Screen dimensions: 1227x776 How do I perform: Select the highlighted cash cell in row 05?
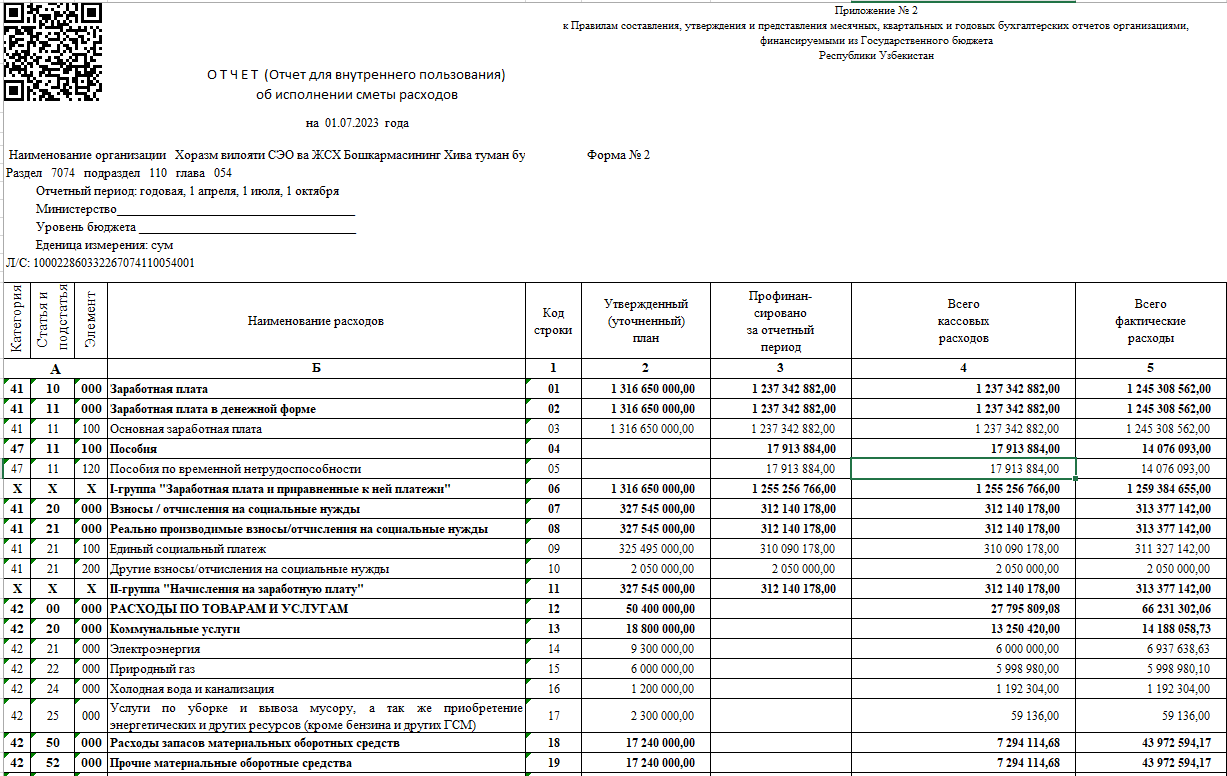963,469
